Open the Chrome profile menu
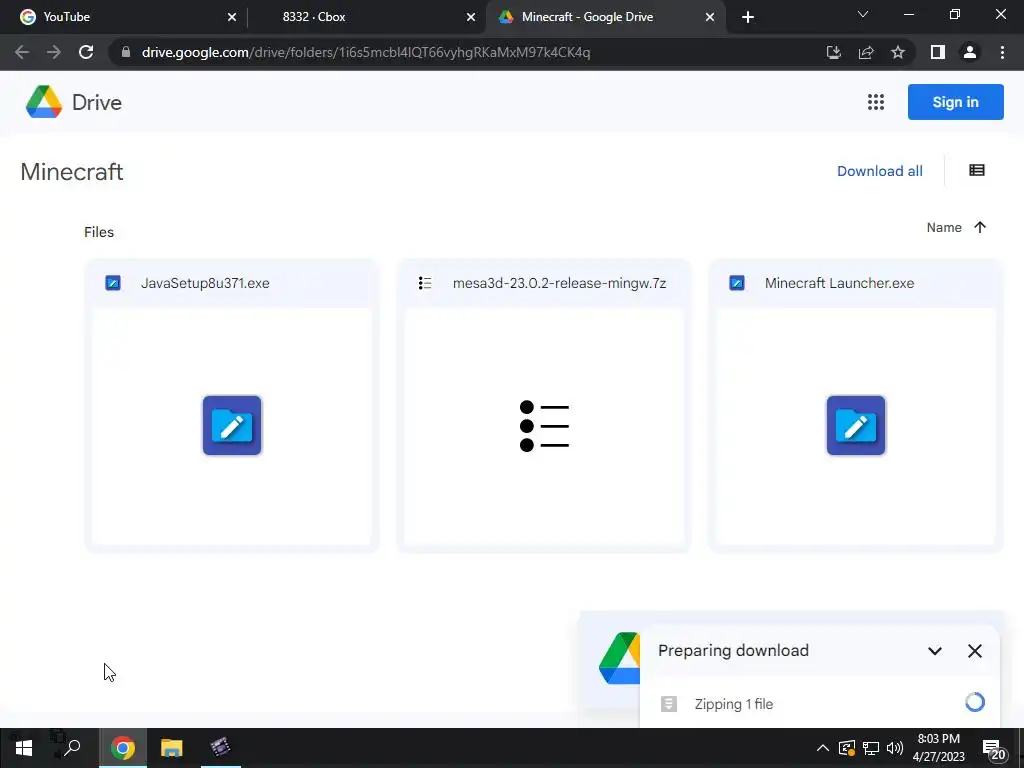 pos(970,52)
